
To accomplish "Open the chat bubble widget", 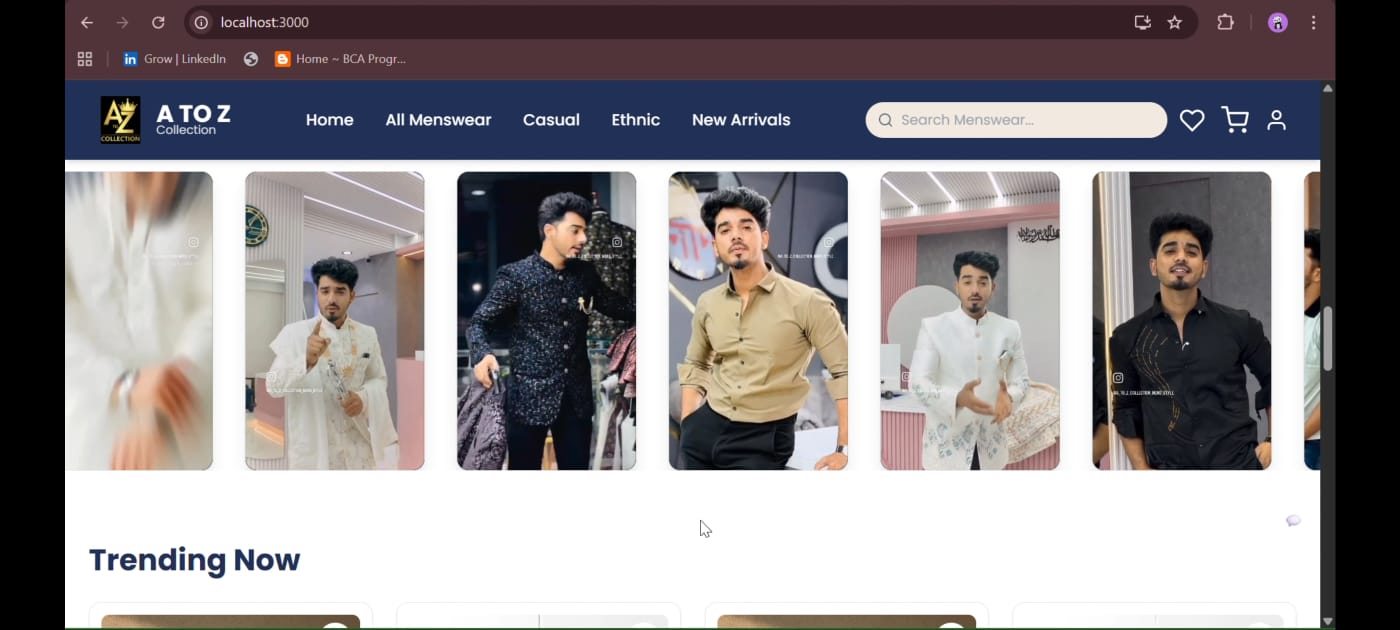I will click(1293, 521).
